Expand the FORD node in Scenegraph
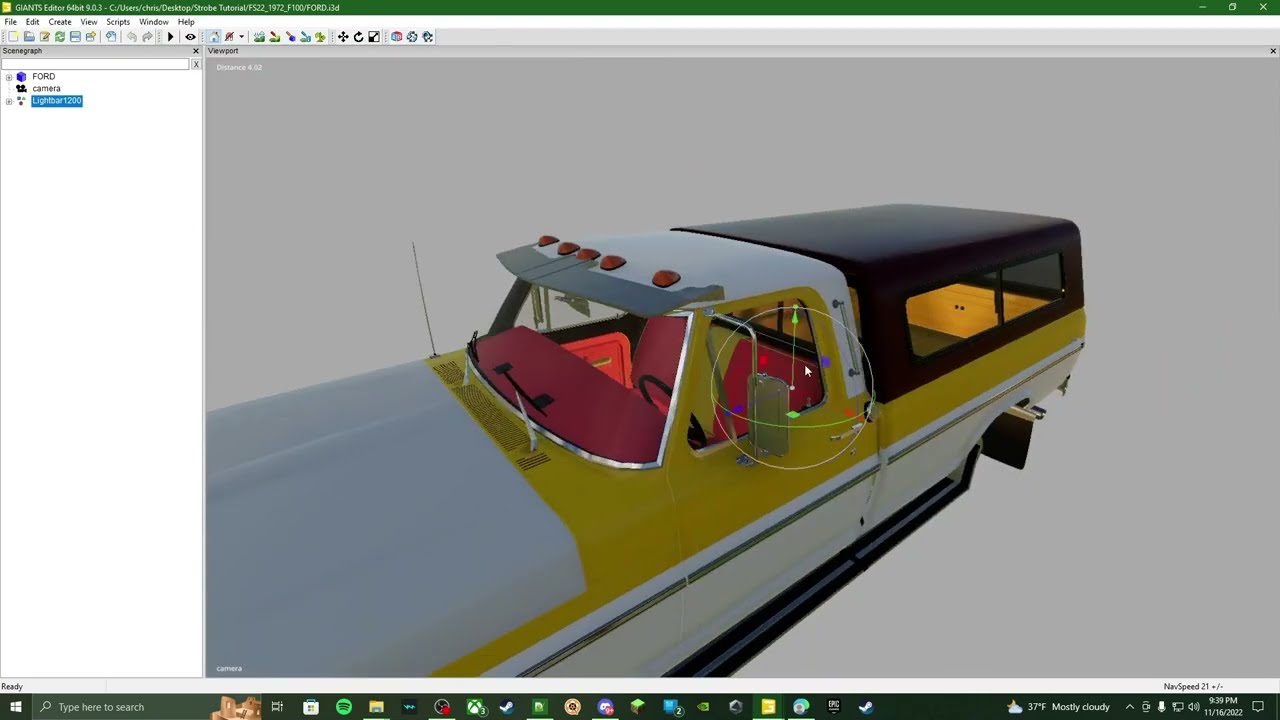 coord(9,77)
